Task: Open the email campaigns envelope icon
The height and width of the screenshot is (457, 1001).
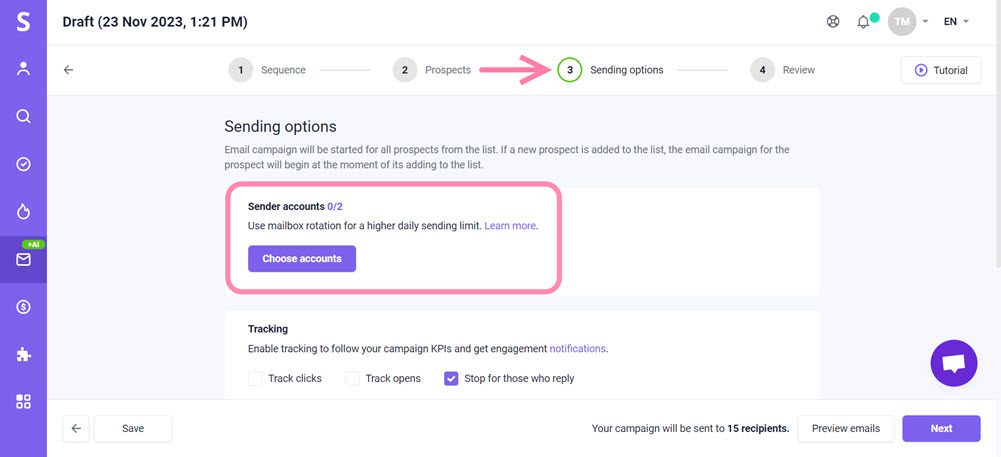Action: (23, 259)
